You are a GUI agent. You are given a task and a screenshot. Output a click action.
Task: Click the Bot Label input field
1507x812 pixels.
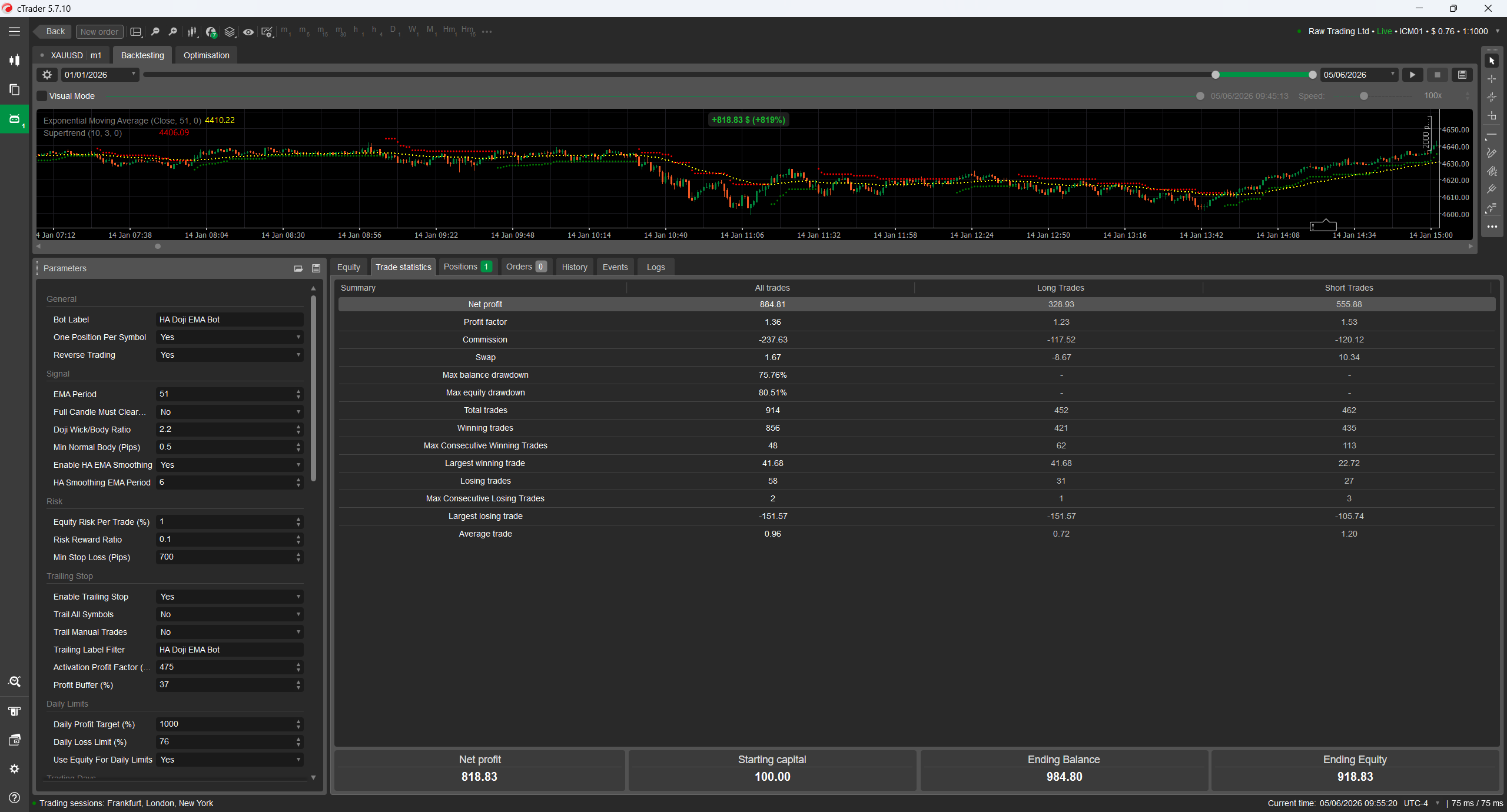(230, 320)
